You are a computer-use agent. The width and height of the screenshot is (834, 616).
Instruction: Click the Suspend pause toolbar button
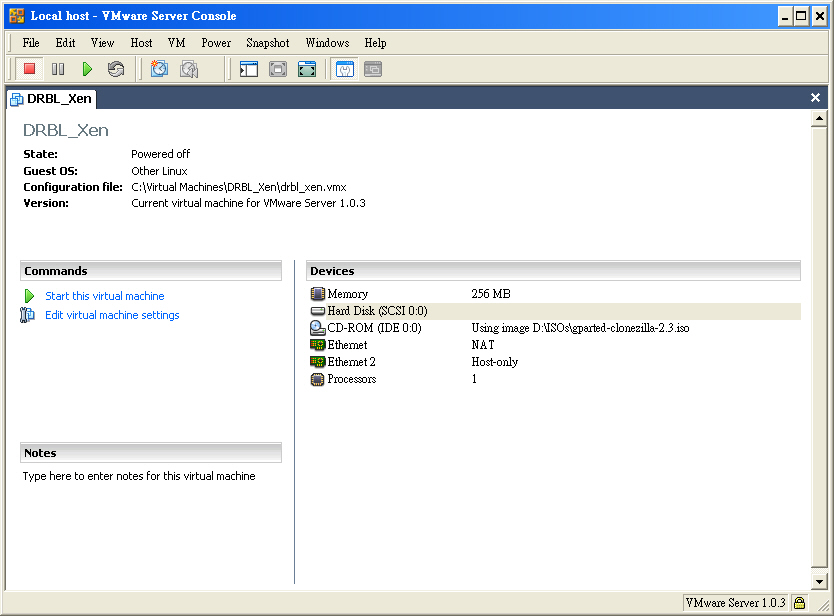(x=58, y=69)
